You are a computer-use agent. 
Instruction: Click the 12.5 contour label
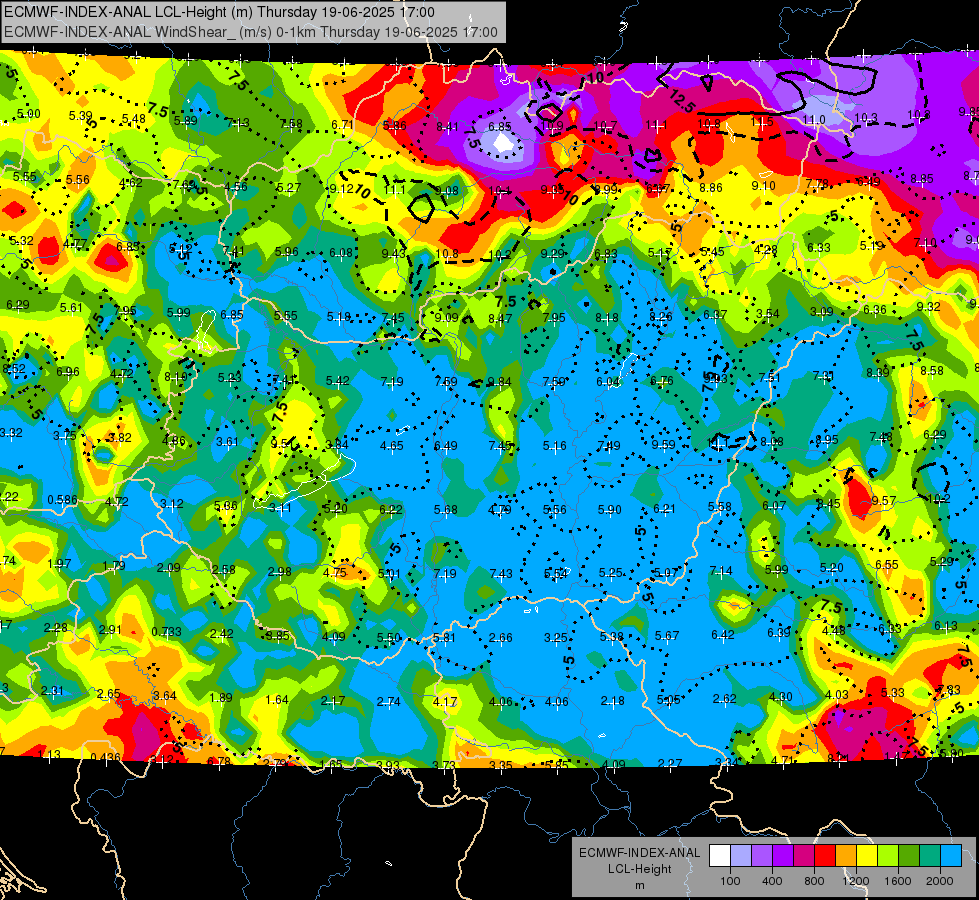[x=682, y=100]
